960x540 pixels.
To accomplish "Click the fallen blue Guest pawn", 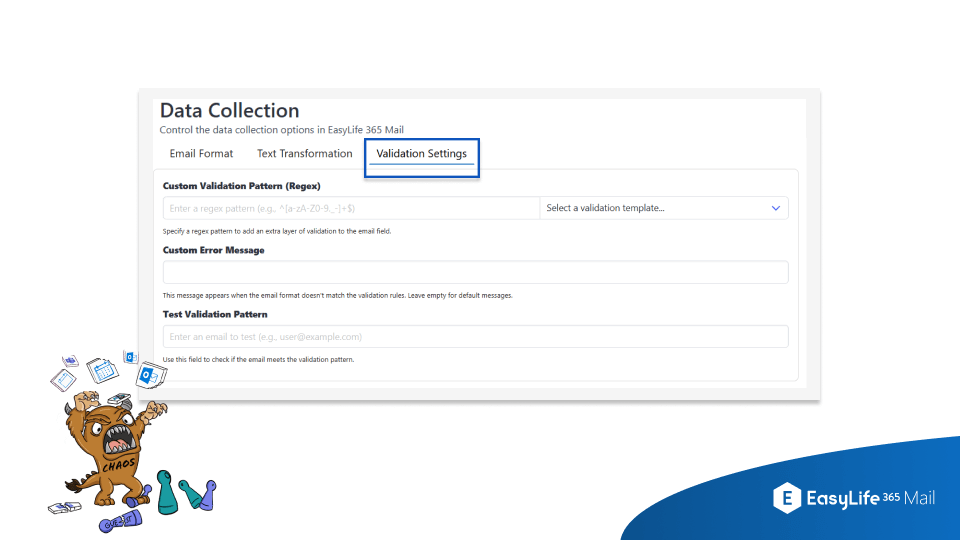I will click(x=118, y=521).
